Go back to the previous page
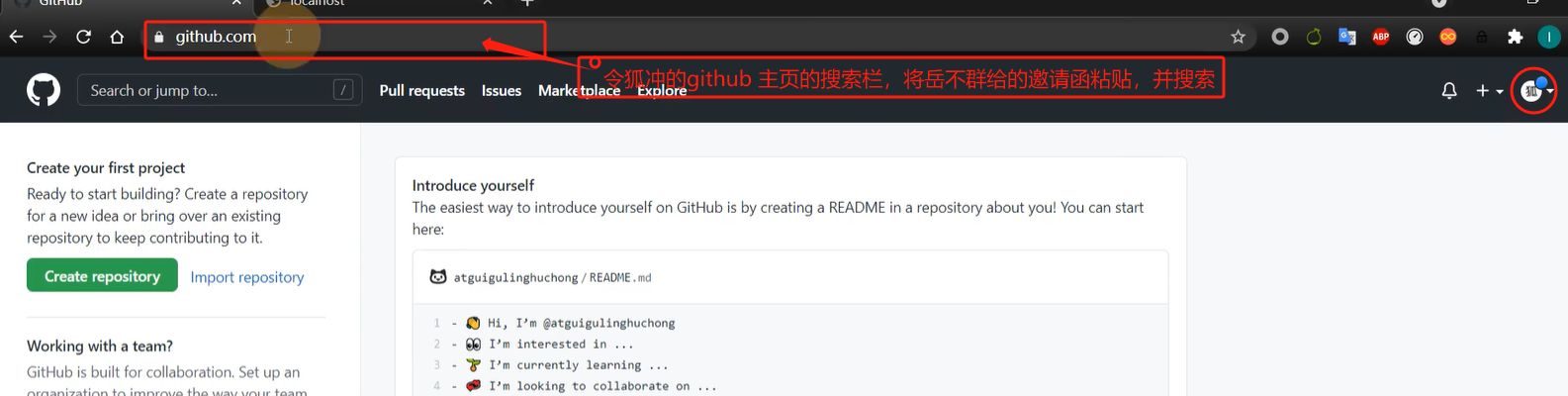The width and height of the screenshot is (1568, 396). 16,37
